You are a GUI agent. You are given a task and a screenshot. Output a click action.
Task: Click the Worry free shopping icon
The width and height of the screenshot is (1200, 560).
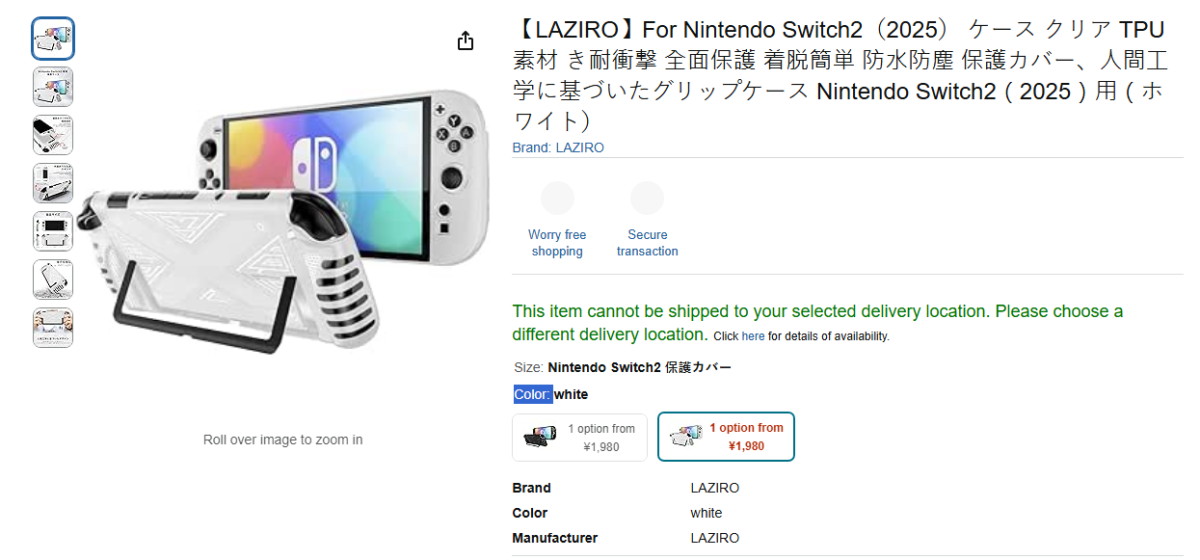[x=557, y=198]
